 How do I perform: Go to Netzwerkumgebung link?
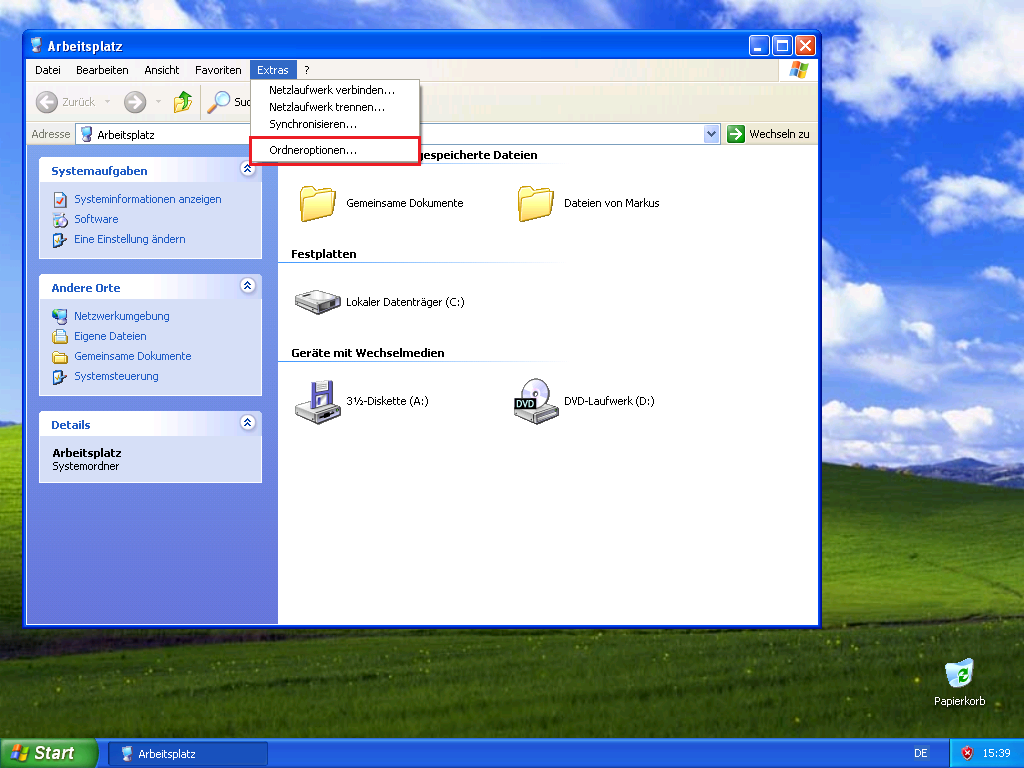pos(121,316)
